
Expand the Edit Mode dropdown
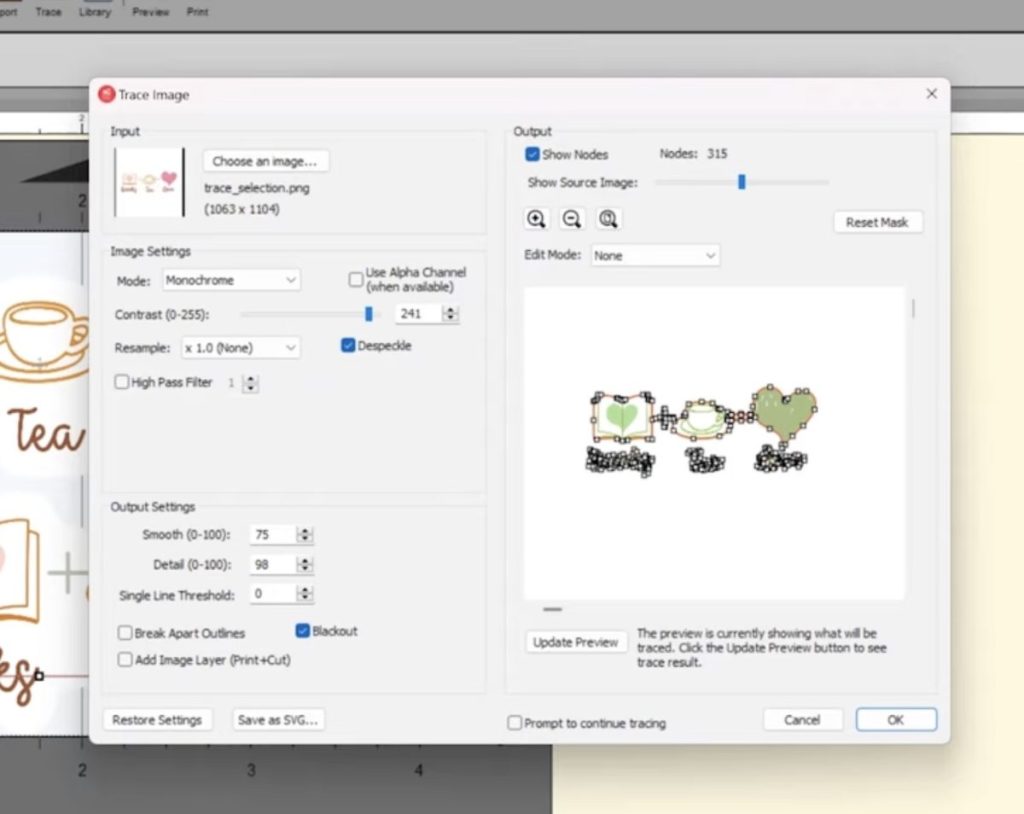point(655,255)
